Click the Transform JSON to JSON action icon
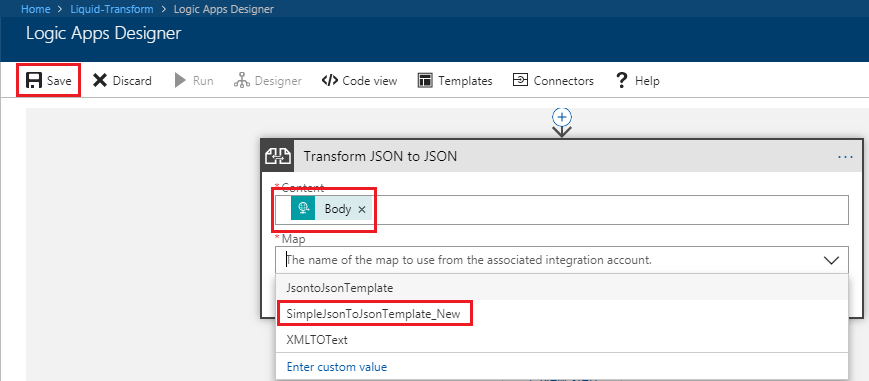The image size is (869, 381). click(278, 156)
